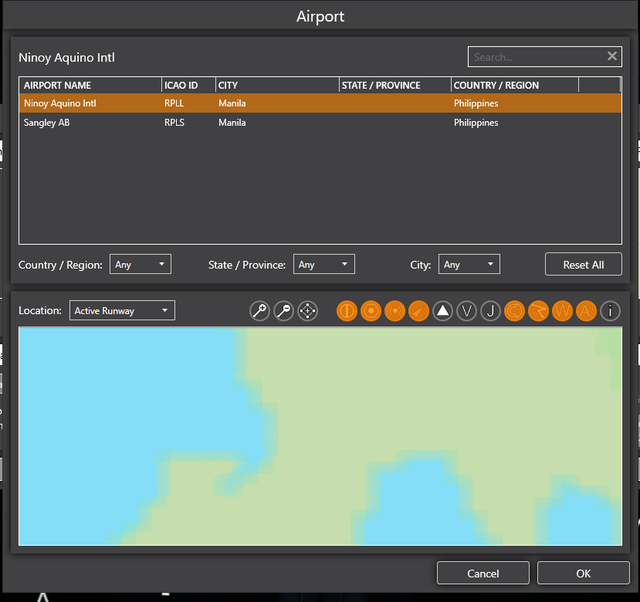
Task: Sort by the STATE / PROVINCE column header
Action: 395,85
